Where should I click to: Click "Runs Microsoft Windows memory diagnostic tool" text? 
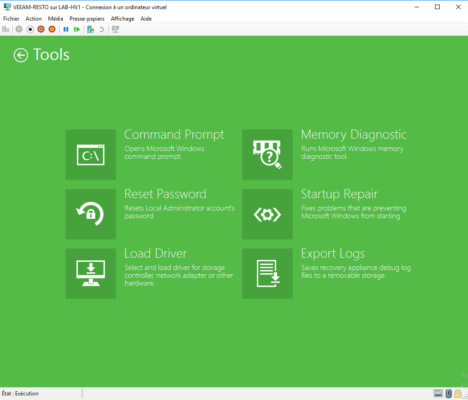point(352,153)
